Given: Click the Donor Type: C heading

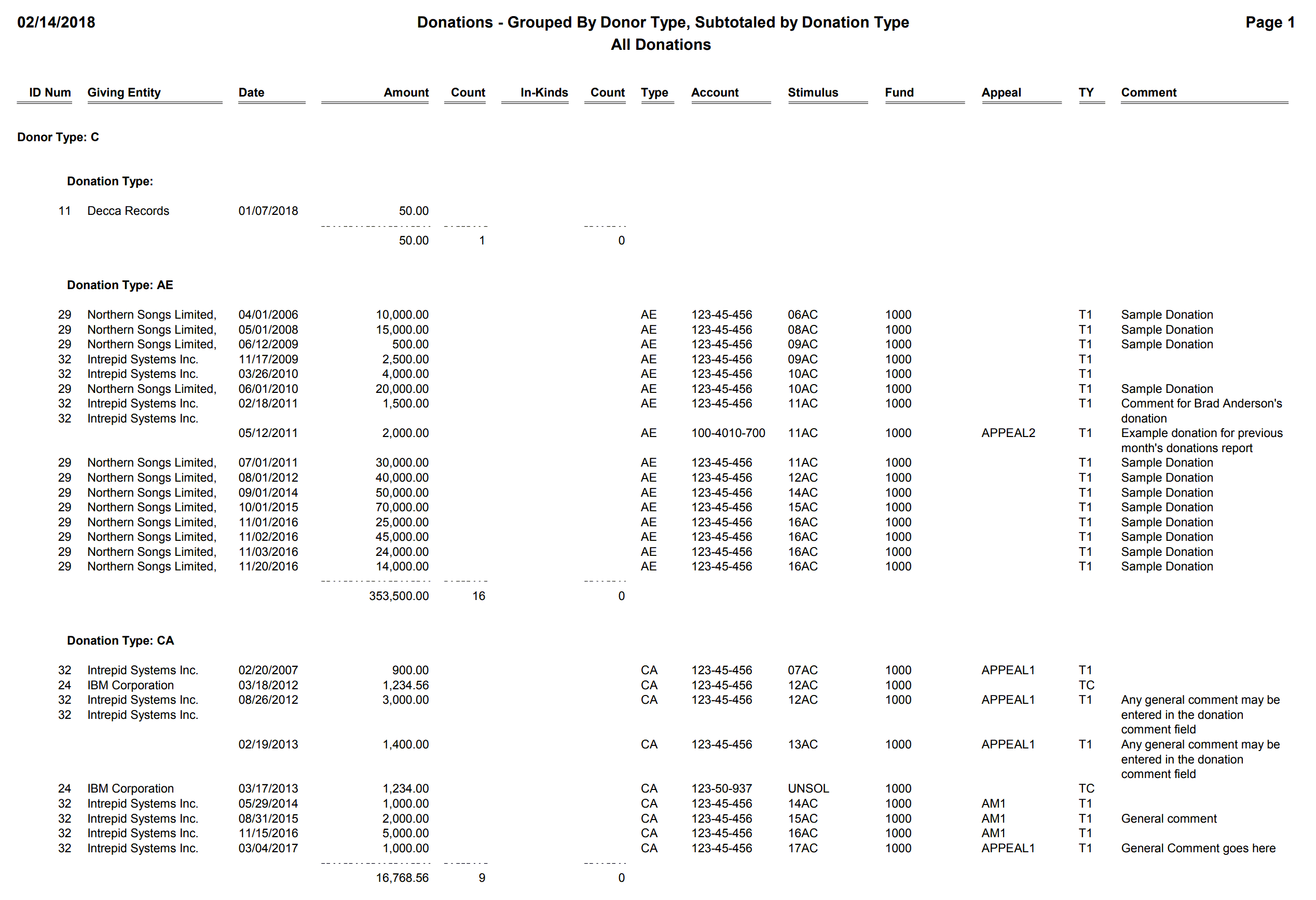Looking at the screenshot, I should coord(58,137).
